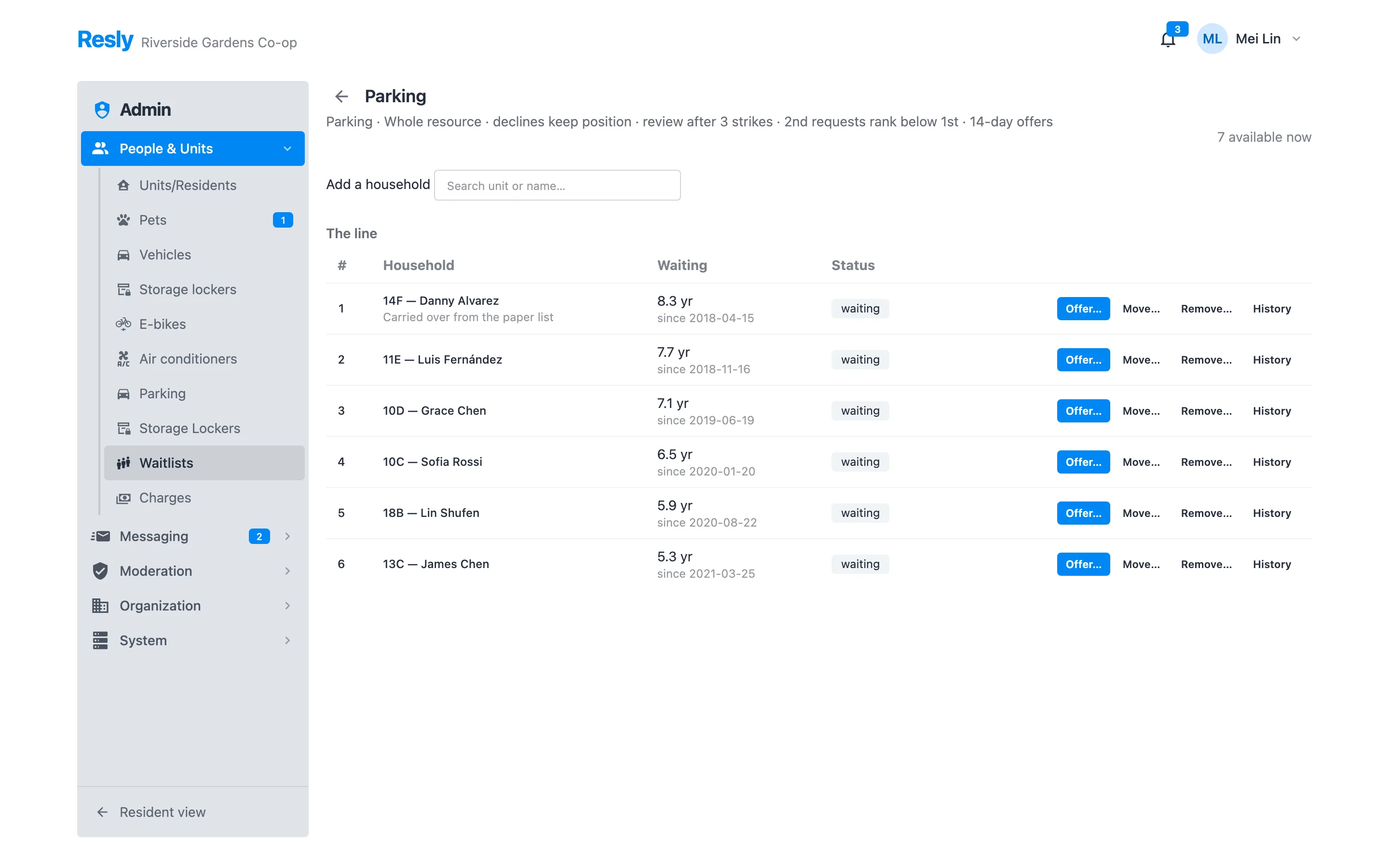Viewport: 1389px width, 868px height.
Task: Click Remove for 10C Sofia Rossi
Action: [1206, 462]
